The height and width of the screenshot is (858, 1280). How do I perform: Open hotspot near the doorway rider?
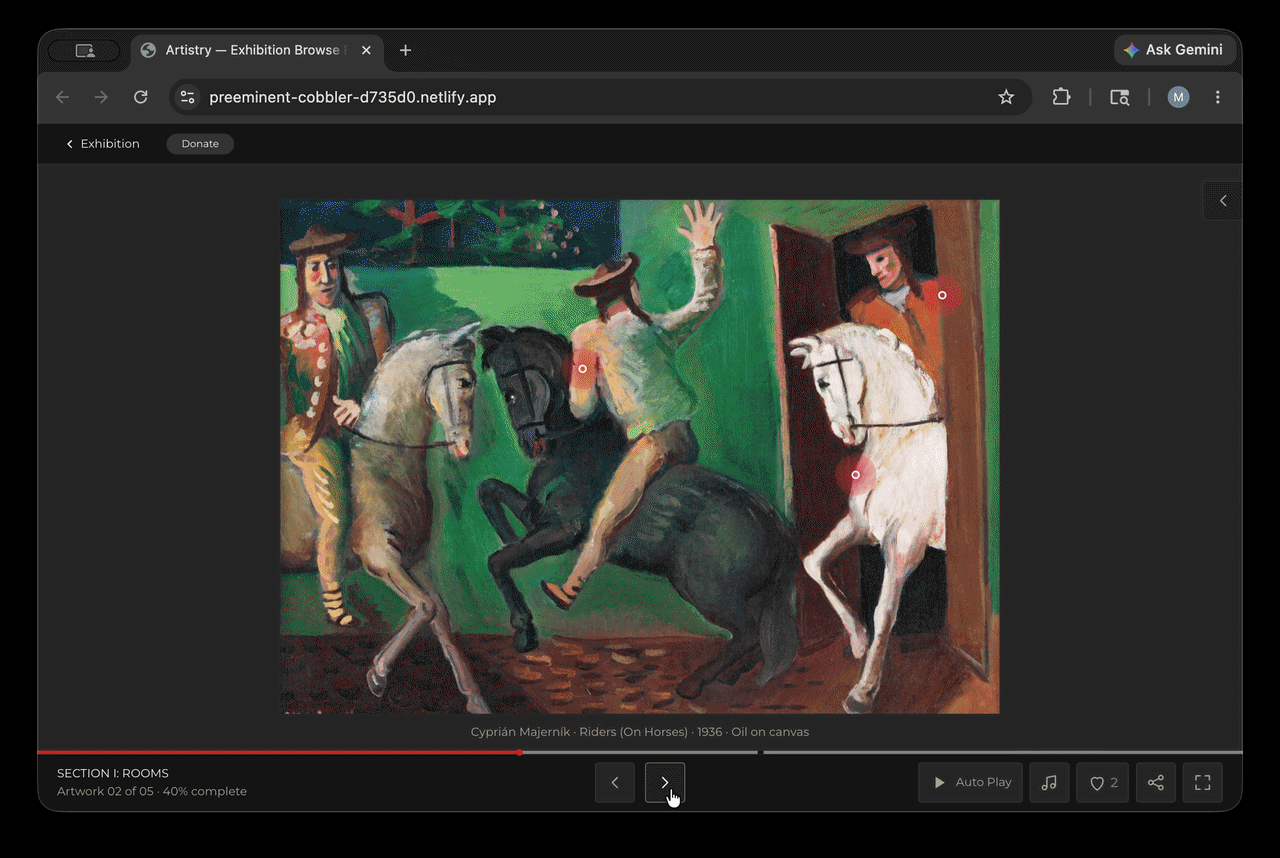tap(941, 295)
